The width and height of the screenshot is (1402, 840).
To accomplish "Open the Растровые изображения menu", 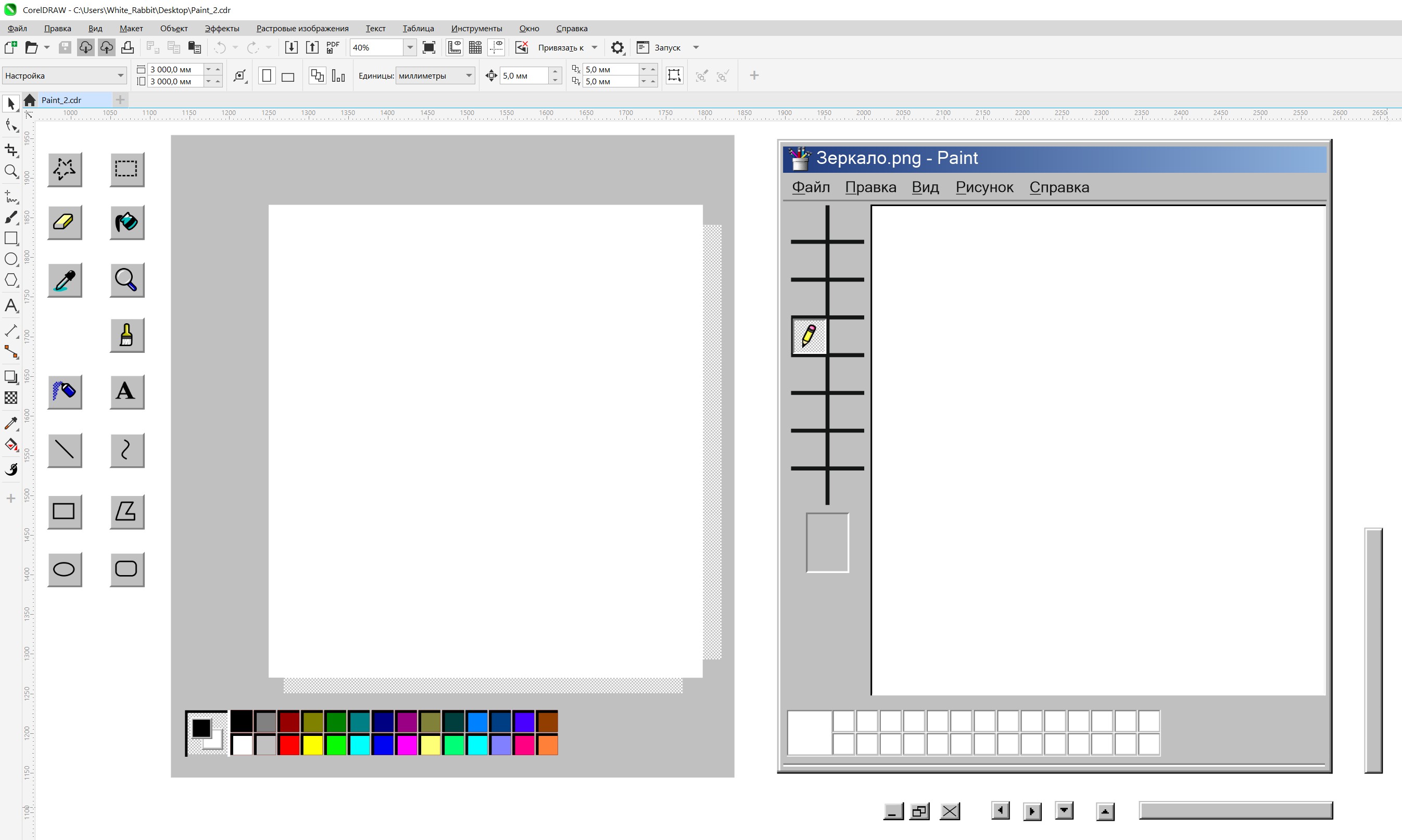I will tap(302, 28).
